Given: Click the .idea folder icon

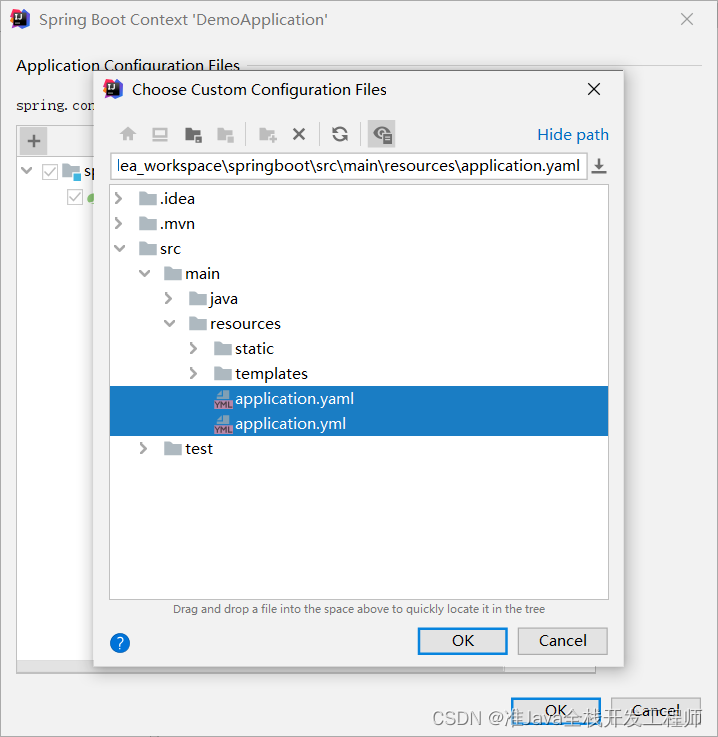Looking at the screenshot, I should 148,198.
